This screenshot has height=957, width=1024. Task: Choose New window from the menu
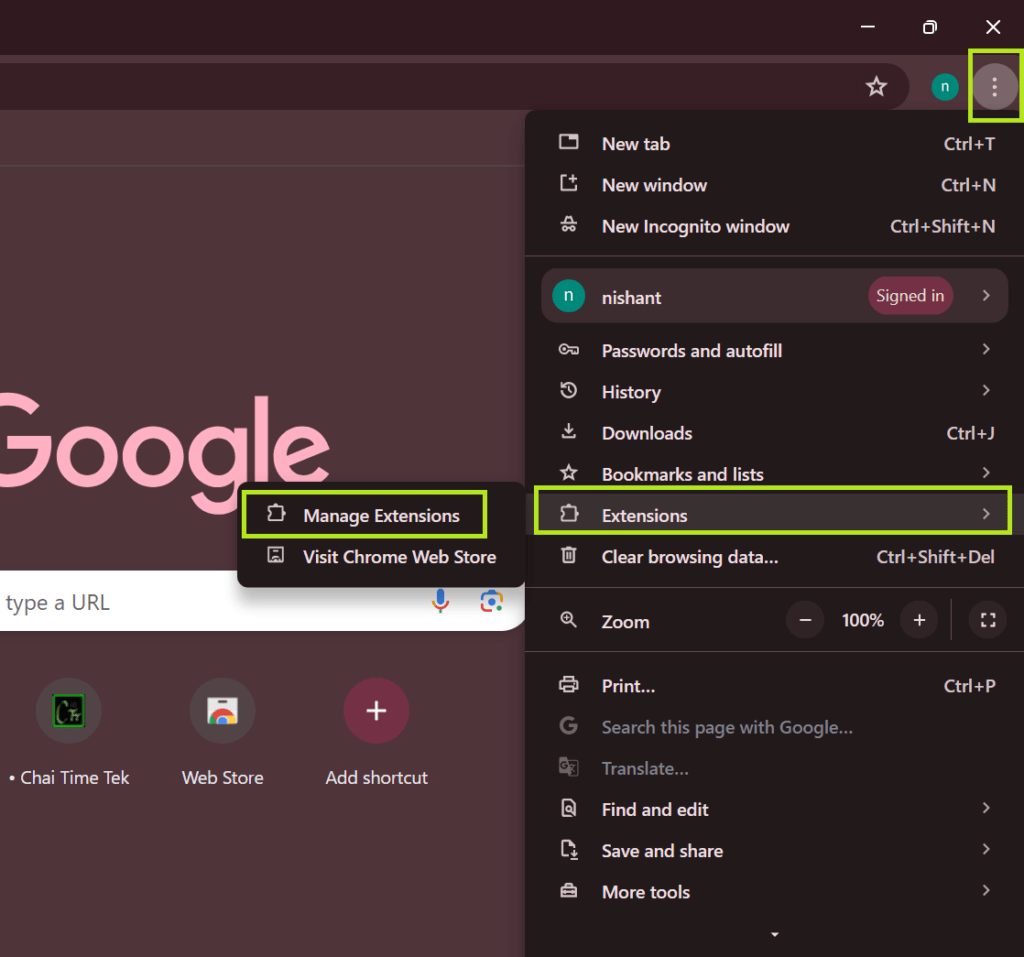pyautogui.click(x=776, y=185)
